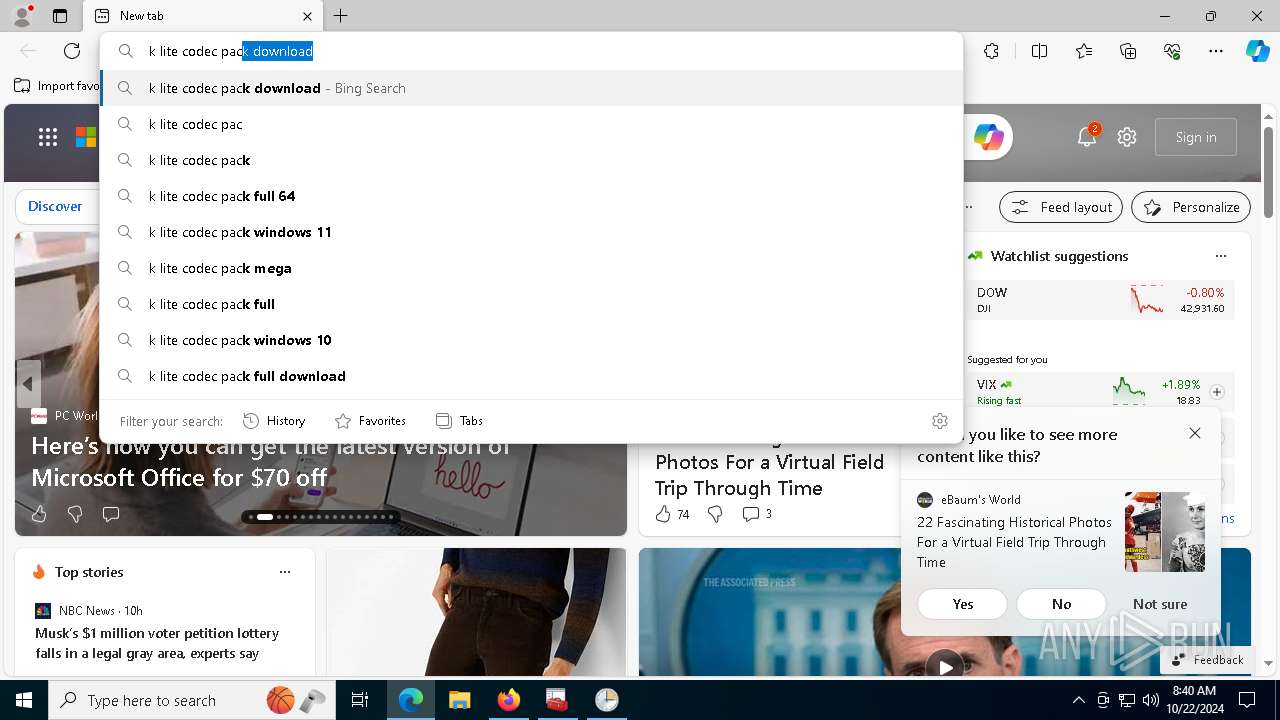Filter search by Tabs
1280x720 pixels.
(x=459, y=421)
